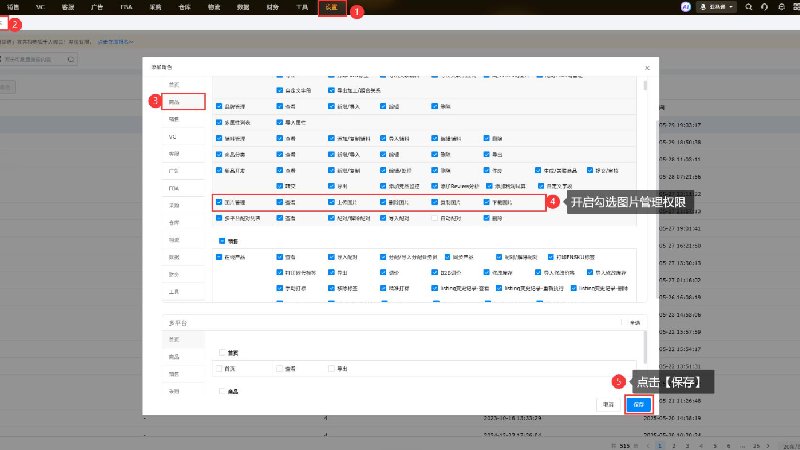Click the blue help link below the top bar
800x450 pixels.
coord(116,42)
